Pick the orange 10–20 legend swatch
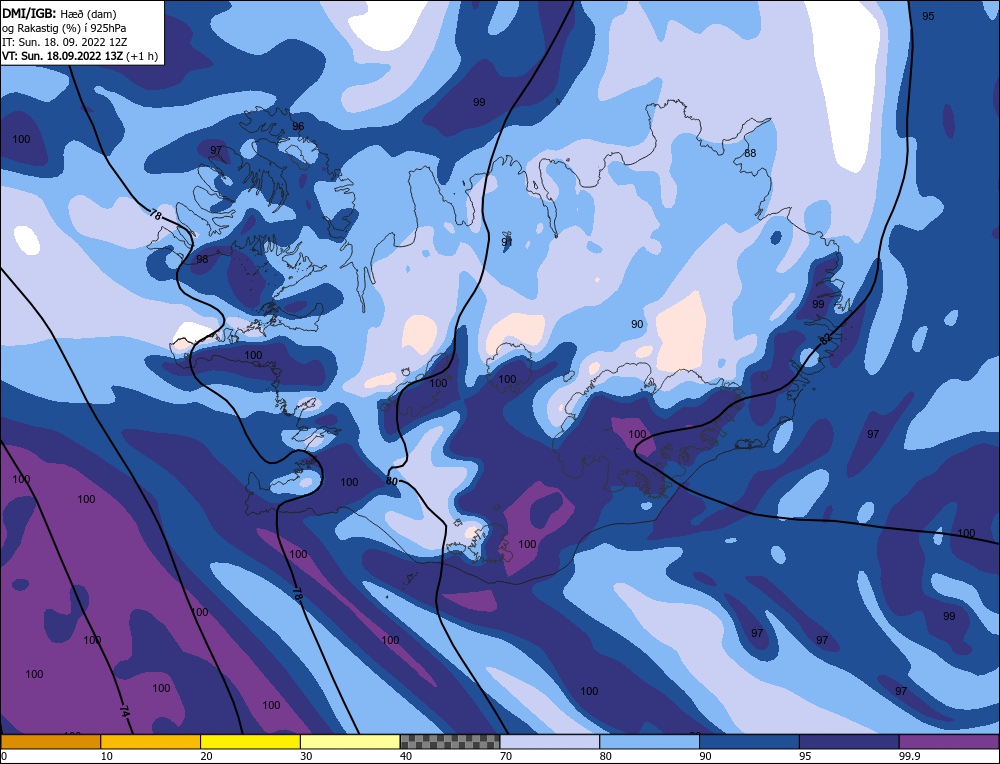 pyautogui.click(x=151, y=742)
